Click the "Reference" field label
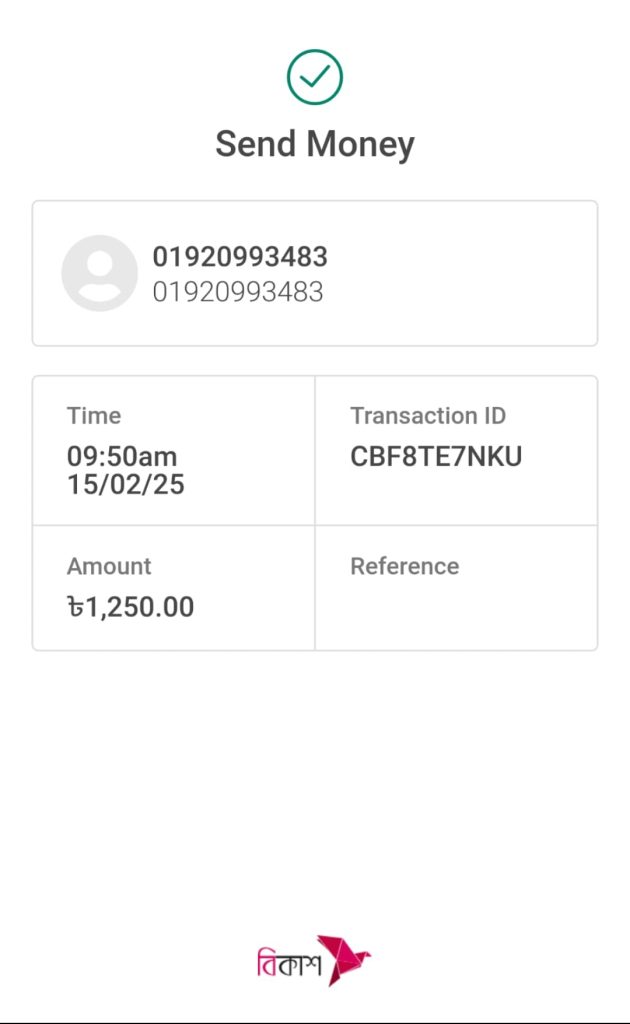This screenshot has height=1024, width=630. click(x=404, y=566)
